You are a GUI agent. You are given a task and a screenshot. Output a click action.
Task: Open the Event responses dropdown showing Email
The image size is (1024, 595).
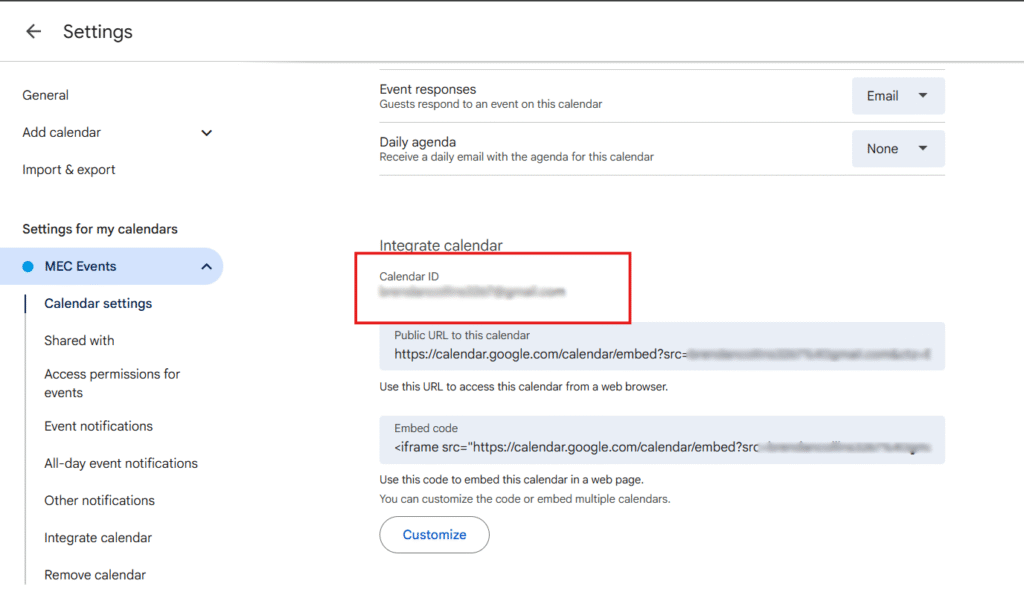tap(898, 95)
